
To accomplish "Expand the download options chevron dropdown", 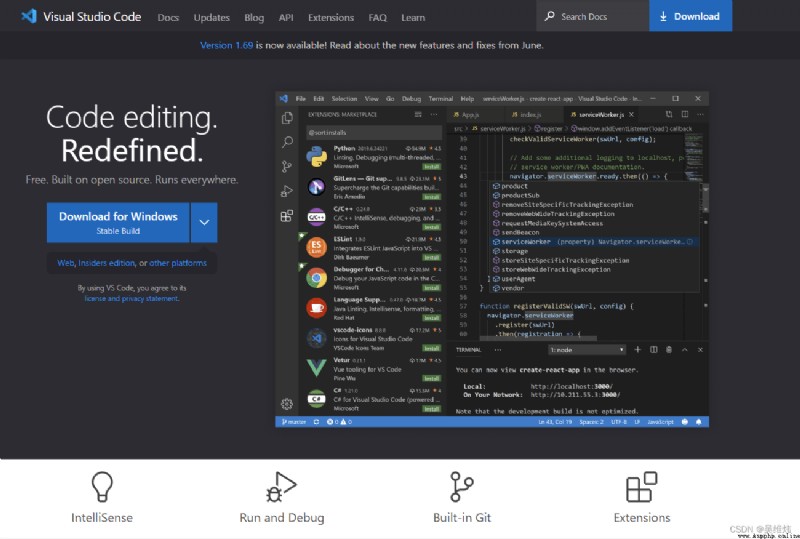I will [x=204, y=223].
